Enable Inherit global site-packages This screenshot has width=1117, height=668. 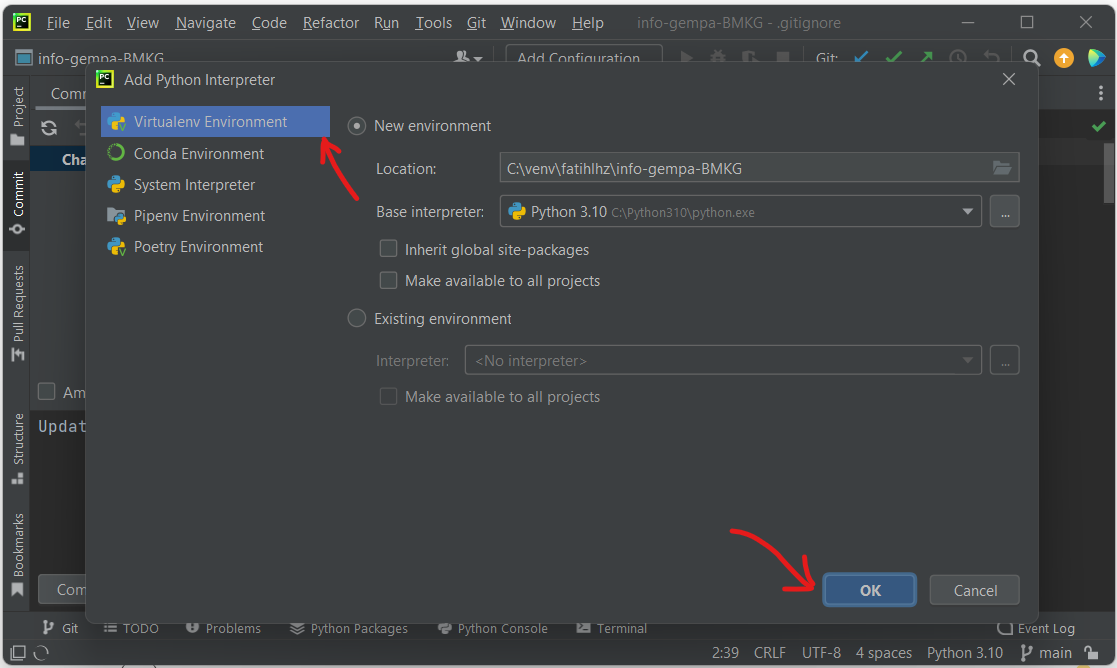point(388,248)
